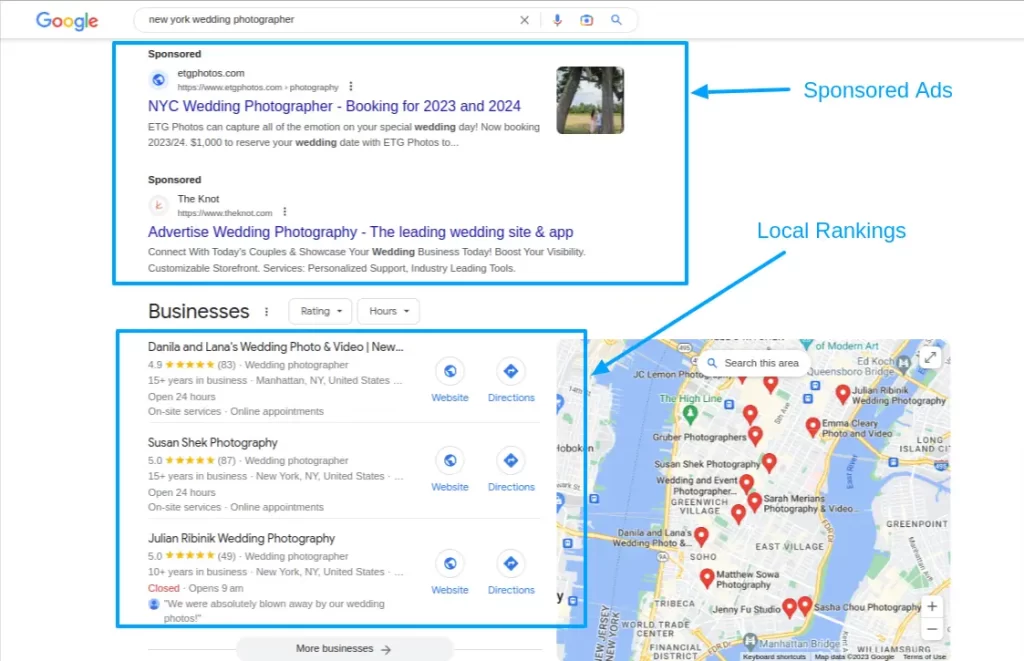Screen dimensions: 1024x661
Task: Zoom out the map with minus button
Action: pos(932,629)
